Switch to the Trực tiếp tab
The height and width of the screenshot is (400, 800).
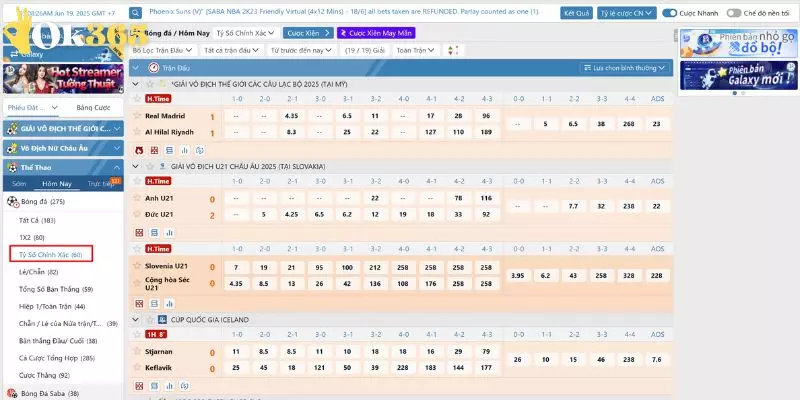click(x=101, y=184)
